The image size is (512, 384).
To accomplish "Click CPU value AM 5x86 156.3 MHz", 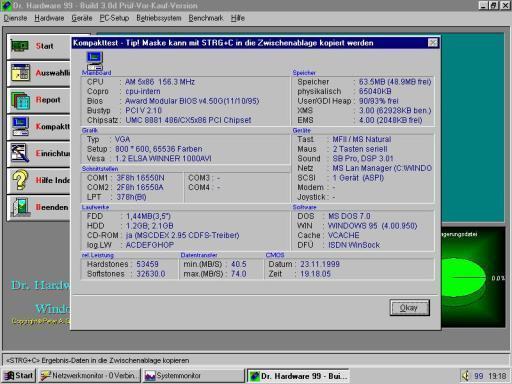I will (x=160, y=82).
